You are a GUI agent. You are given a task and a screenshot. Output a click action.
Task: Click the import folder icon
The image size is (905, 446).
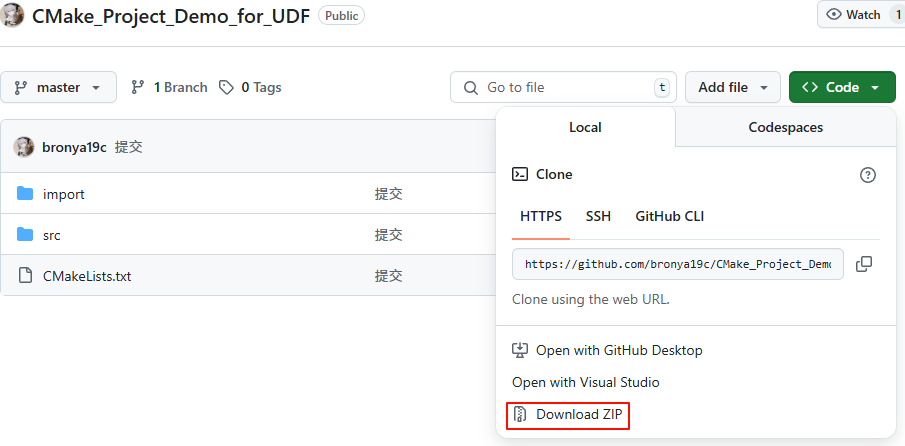25,194
